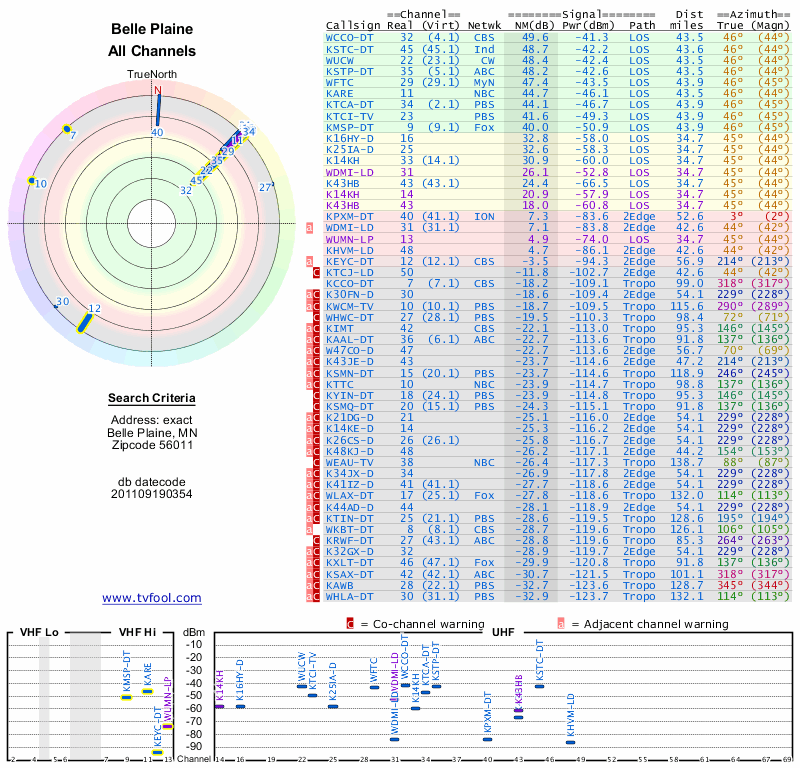
Task: Click the adjacent warning icon beside WDMI-DT
Action: tap(310, 228)
